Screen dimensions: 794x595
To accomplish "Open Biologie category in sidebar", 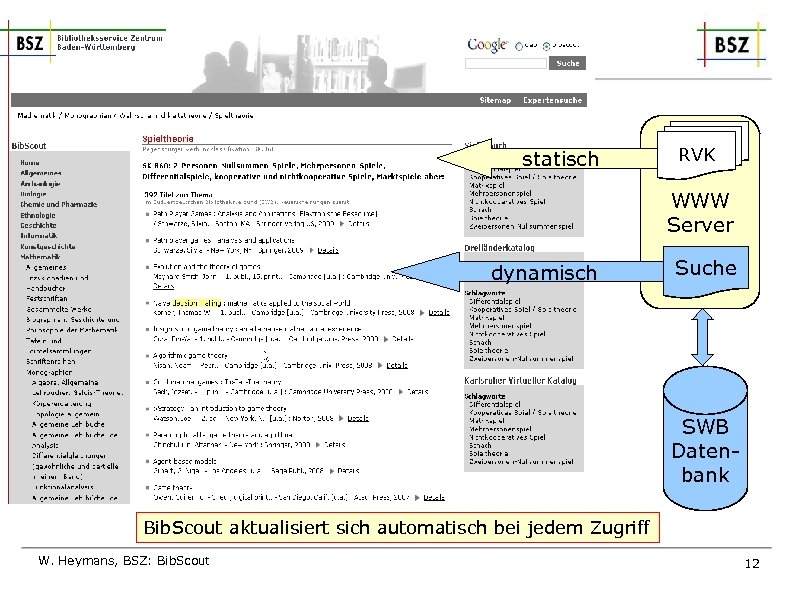I will 33,194.
